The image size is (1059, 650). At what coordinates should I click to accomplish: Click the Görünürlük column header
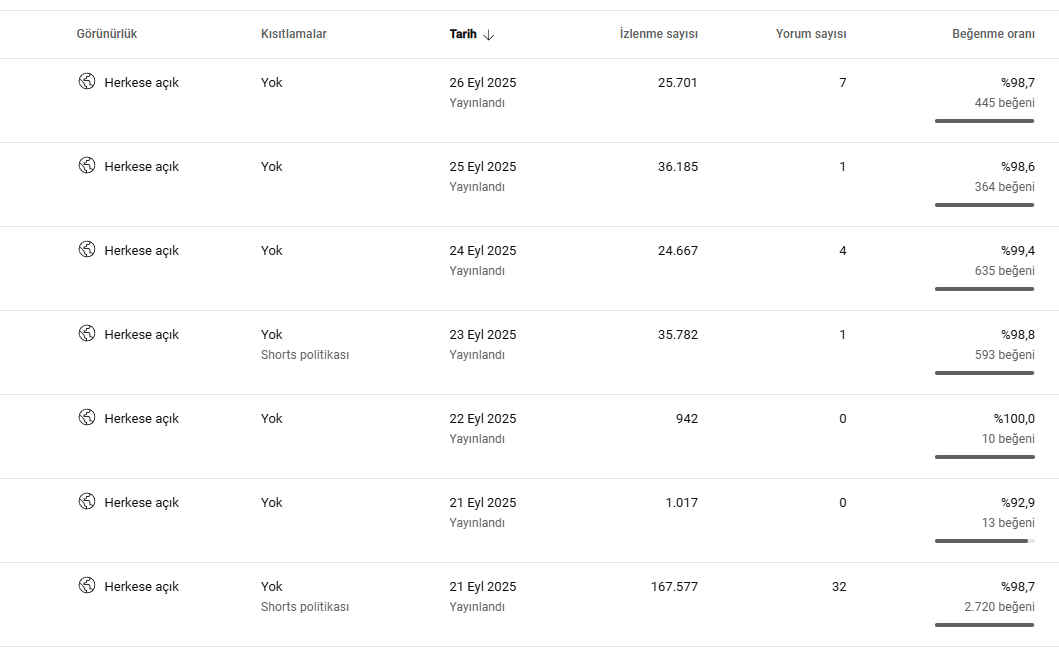pos(107,34)
